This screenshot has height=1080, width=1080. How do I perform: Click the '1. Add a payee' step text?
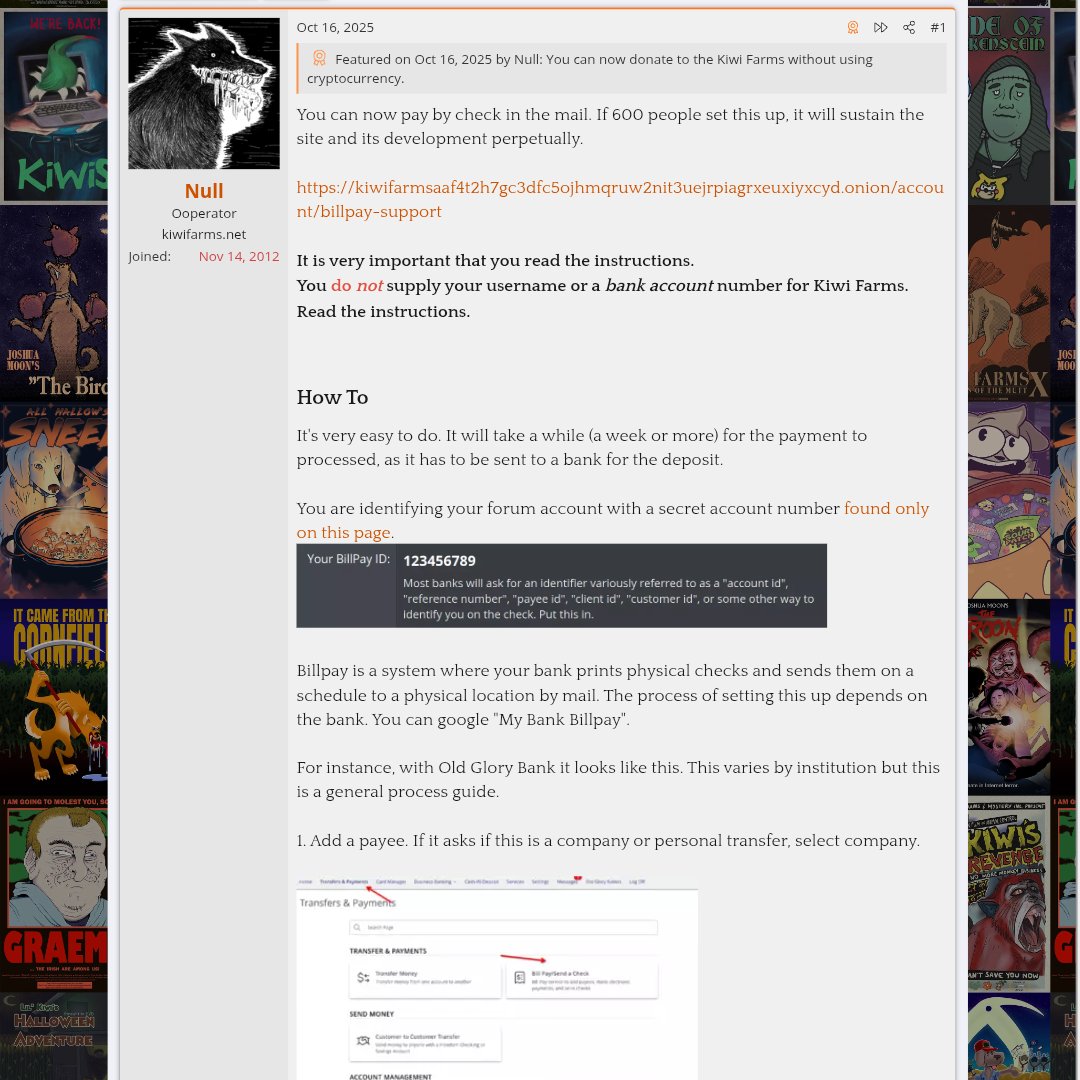pyautogui.click(x=608, y=841)
